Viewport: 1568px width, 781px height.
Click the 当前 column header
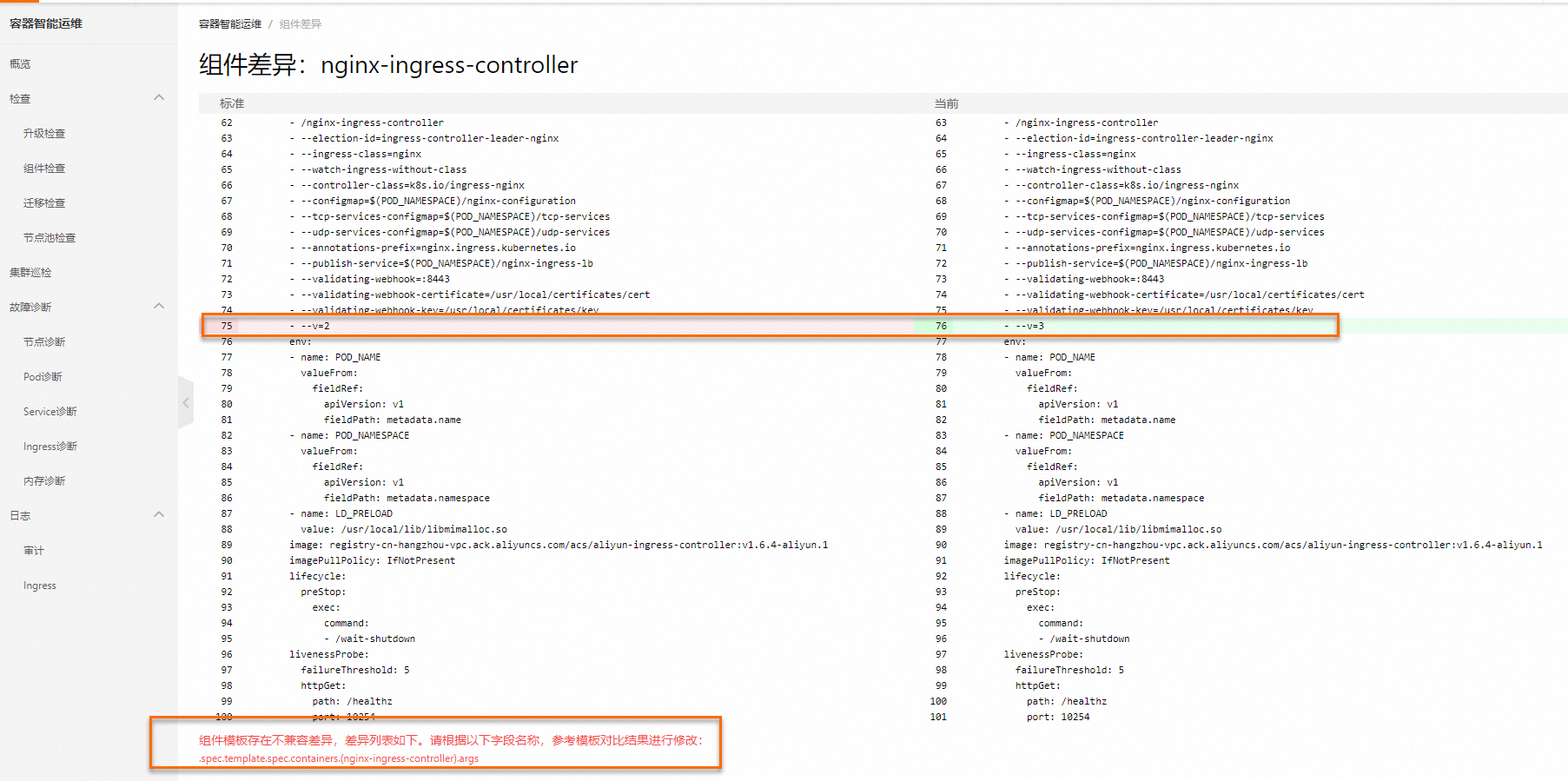tap(947, 103)
